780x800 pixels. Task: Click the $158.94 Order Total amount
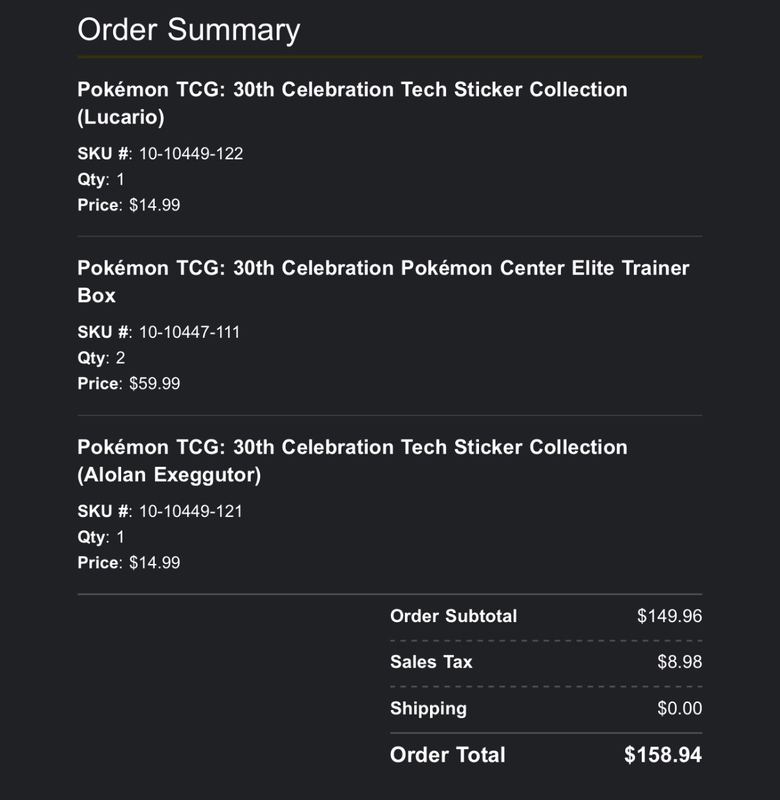pyautogui.click(x=663, y=755)
